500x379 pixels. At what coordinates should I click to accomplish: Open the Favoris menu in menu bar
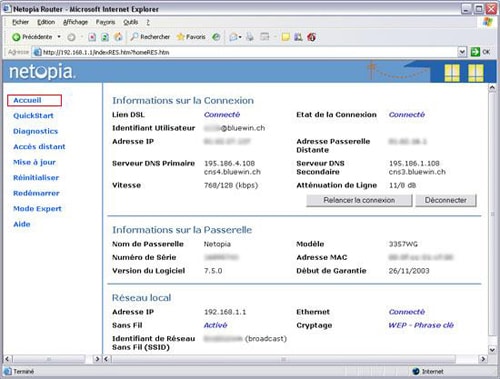pos(105,22)
